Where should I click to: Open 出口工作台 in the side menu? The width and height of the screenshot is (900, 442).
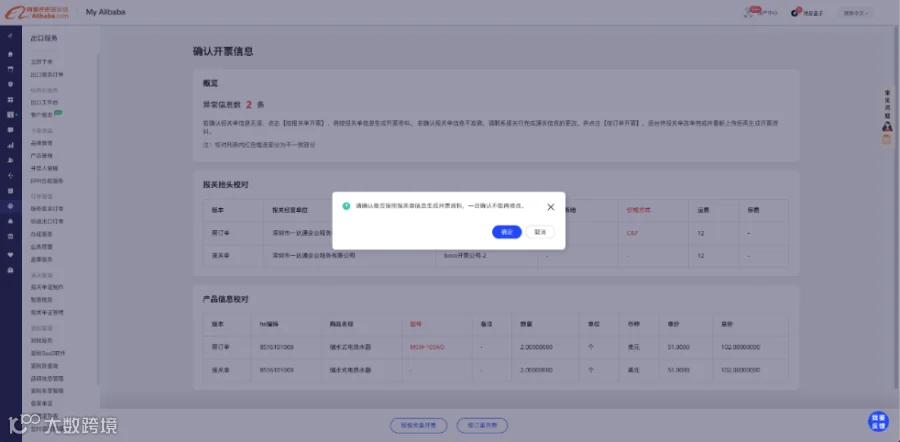[44, 102]
